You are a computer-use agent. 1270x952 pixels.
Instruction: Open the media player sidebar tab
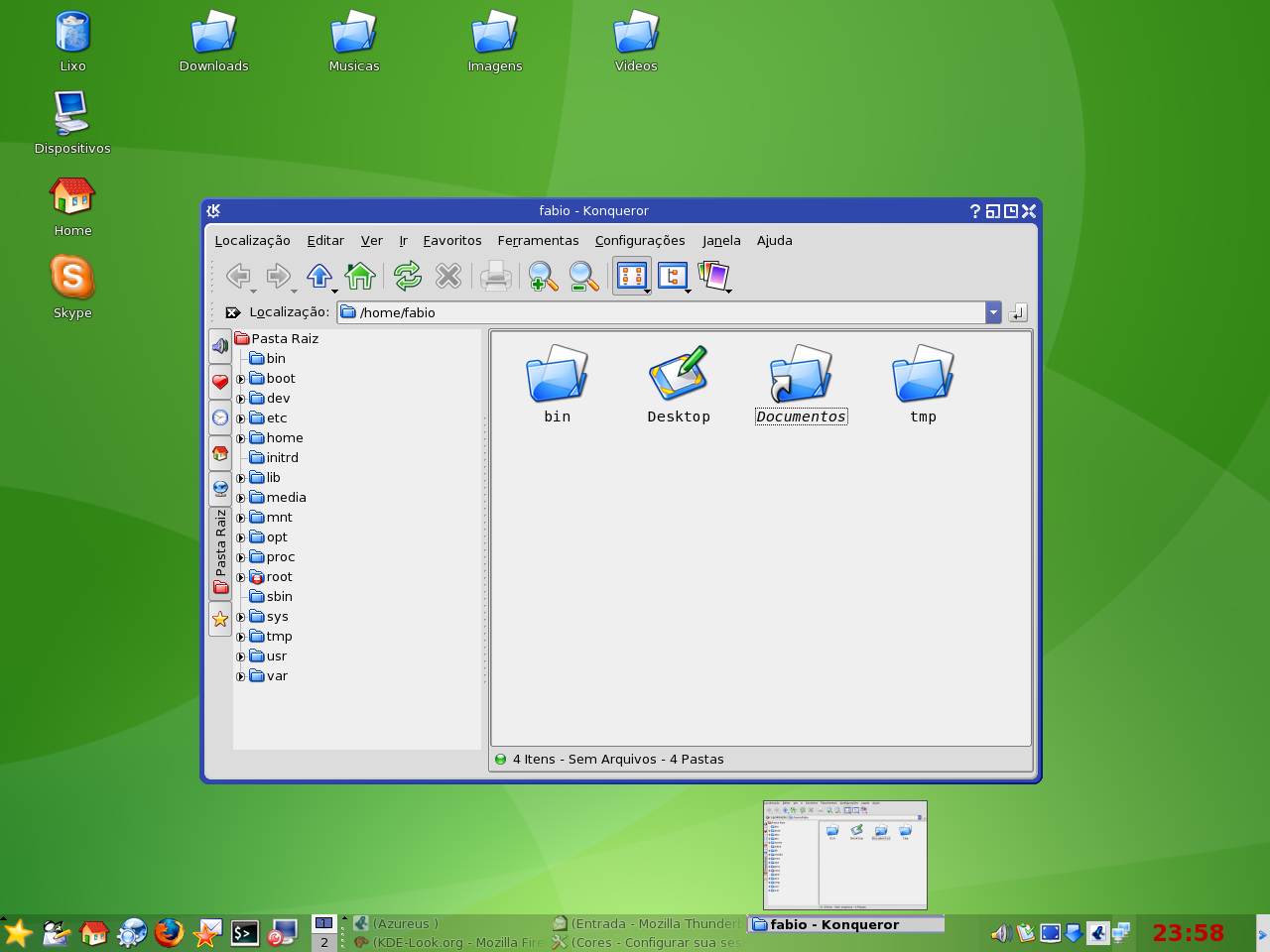[220, 346]
